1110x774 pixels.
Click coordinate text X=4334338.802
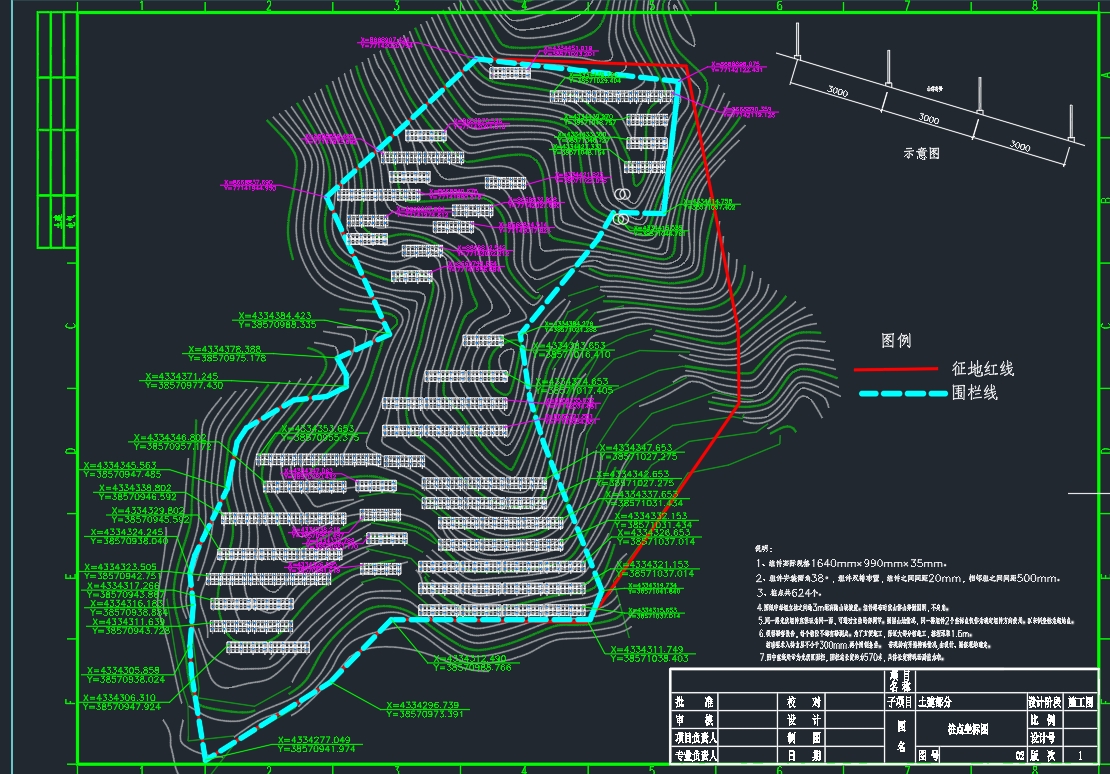click(x=135, y=488)
